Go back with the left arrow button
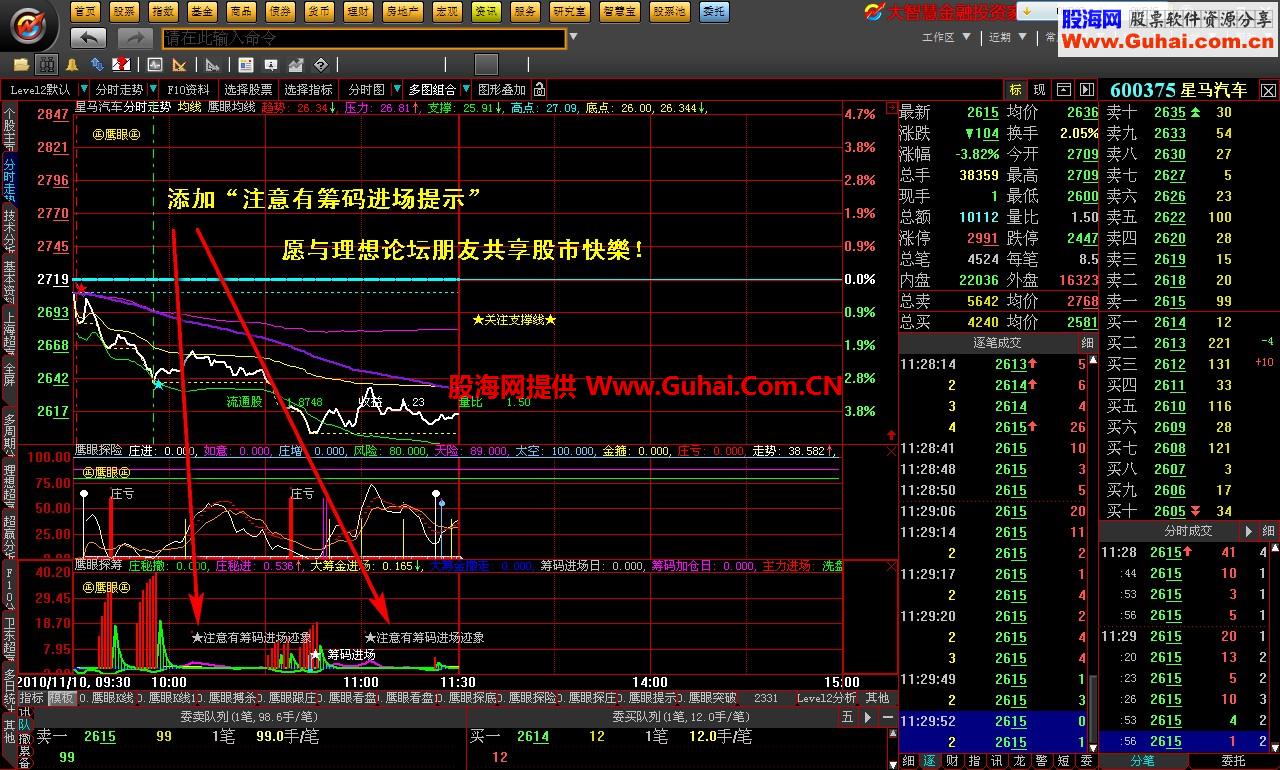The width and height of the screenshot is (1280, 770). click(89, 38)
